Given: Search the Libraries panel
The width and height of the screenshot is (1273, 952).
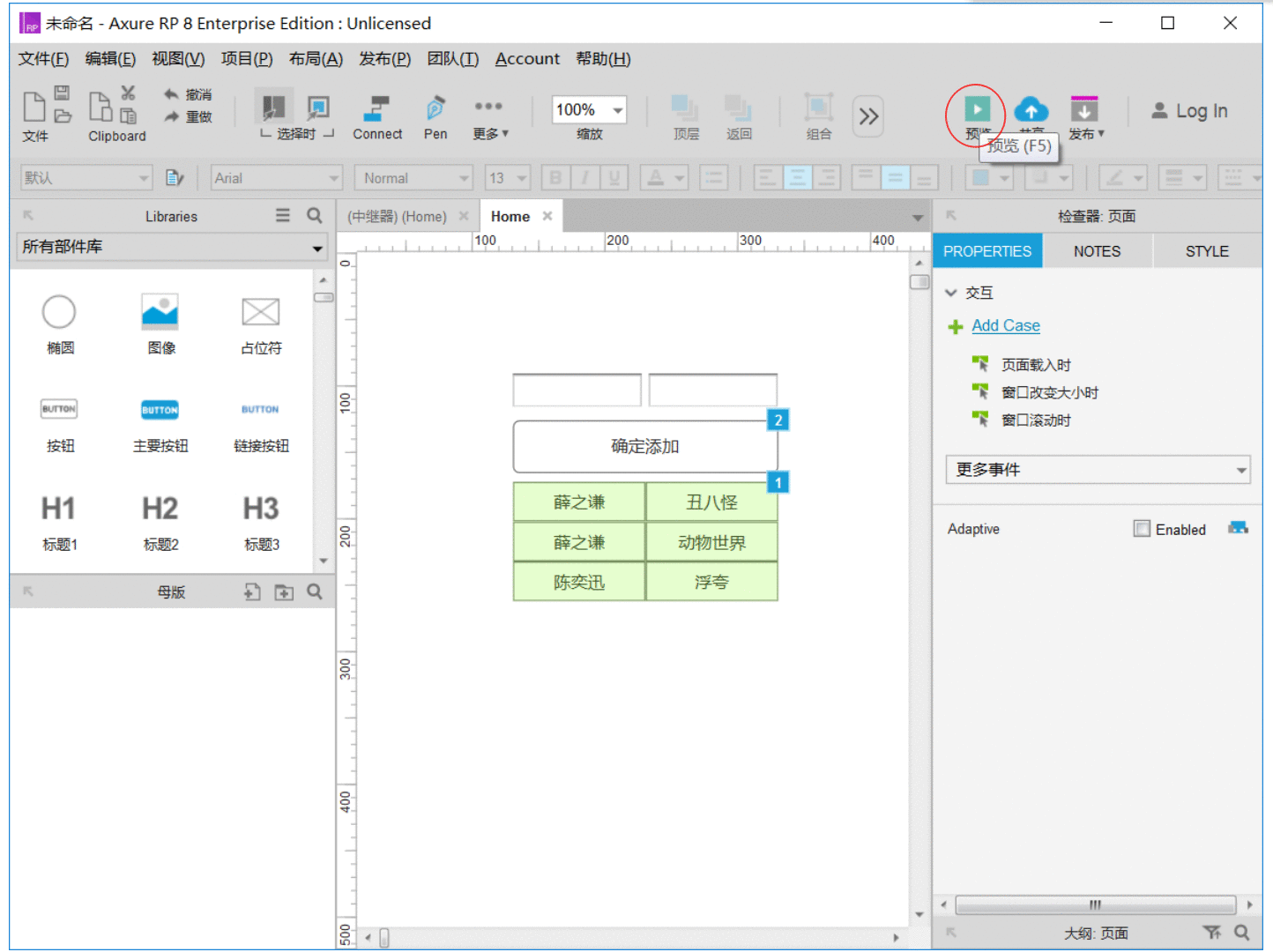Looking at the screenshot, I should [315, 216].
